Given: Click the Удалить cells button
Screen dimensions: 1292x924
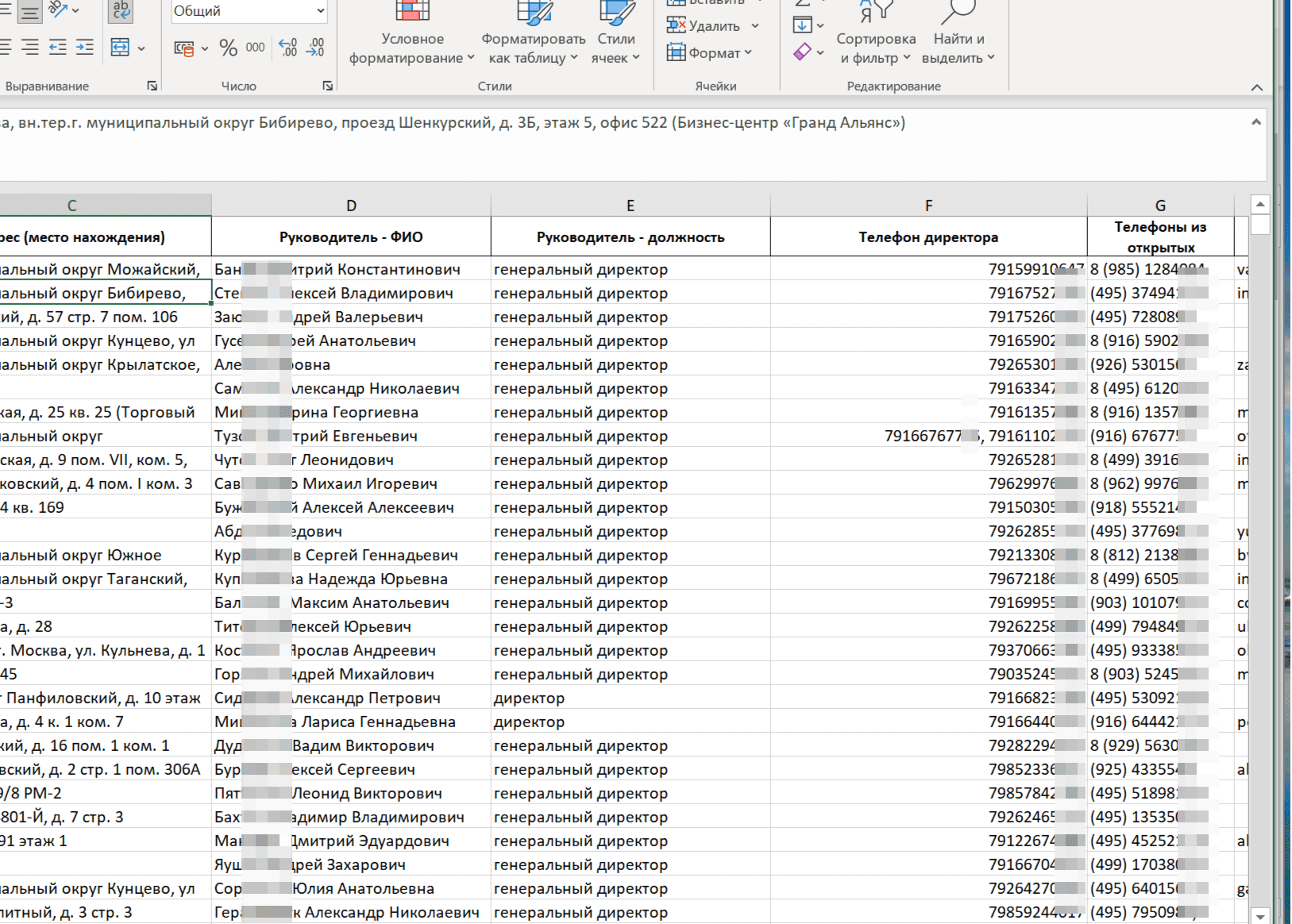Looking at the screenshot, I should coord(703,25).
